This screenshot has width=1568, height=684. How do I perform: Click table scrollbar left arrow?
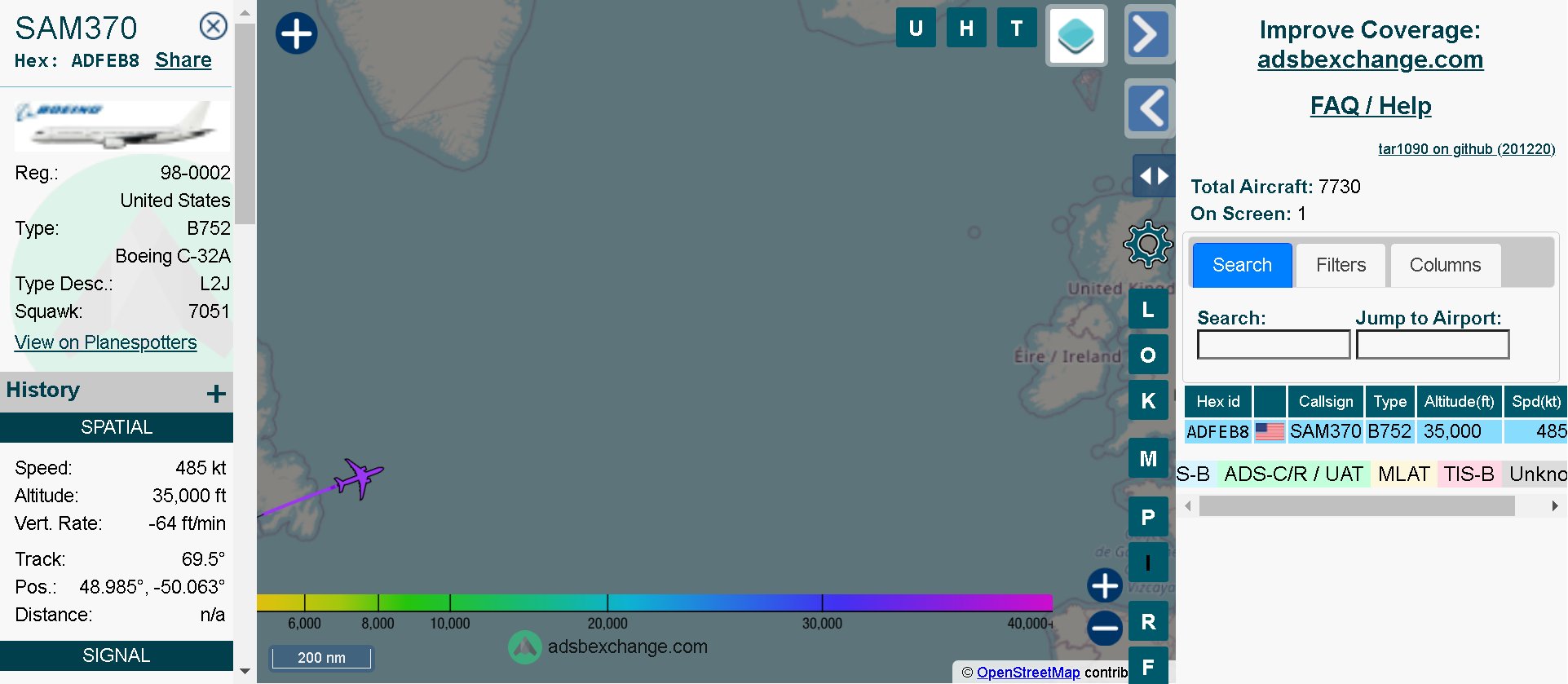(x=1188, y=506)
